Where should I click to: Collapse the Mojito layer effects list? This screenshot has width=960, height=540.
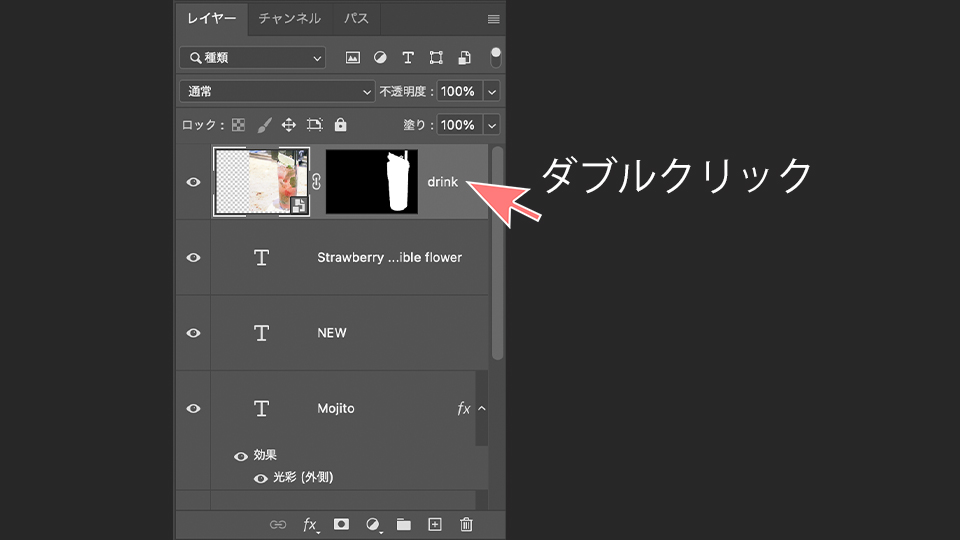(x=482, y=408)
